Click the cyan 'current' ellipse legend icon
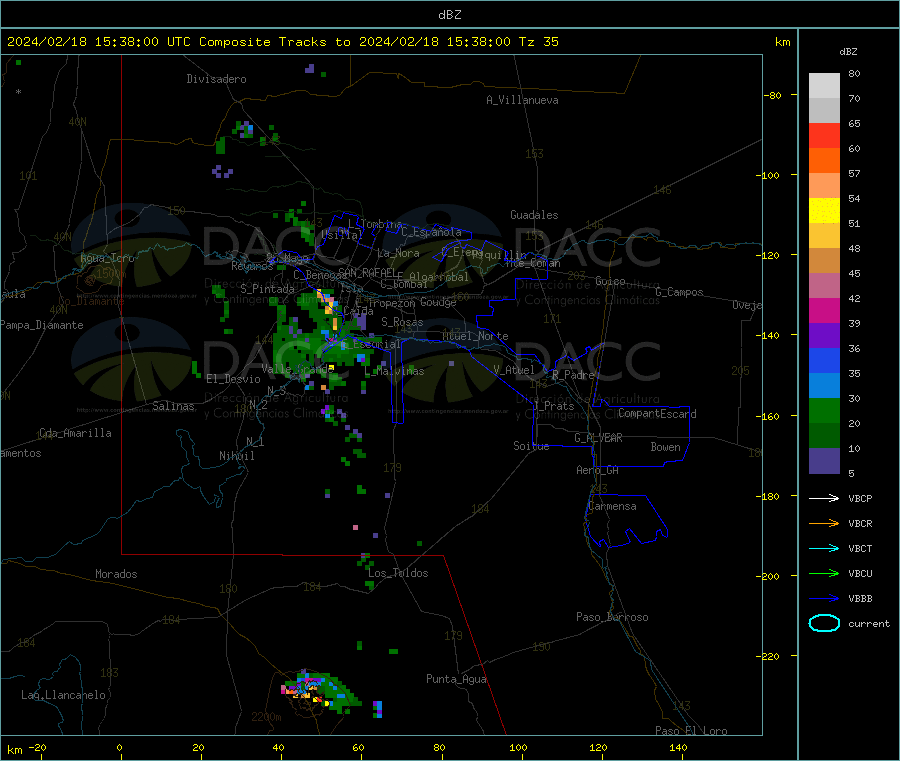 coord(824,623)
